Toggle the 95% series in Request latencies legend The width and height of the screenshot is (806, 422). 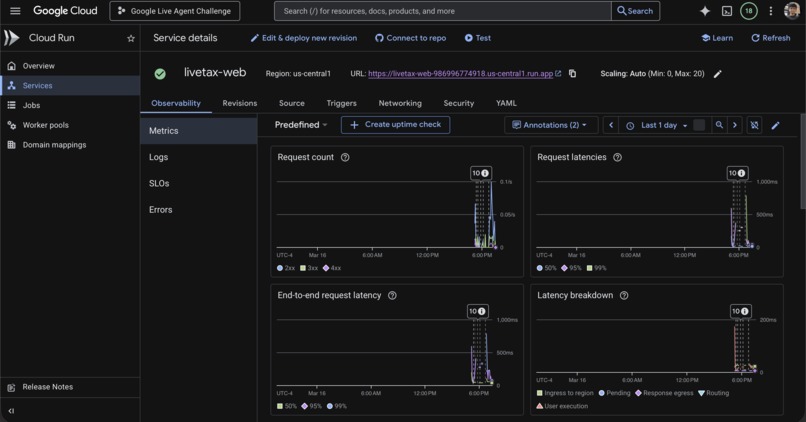click(x=571, y=268)
